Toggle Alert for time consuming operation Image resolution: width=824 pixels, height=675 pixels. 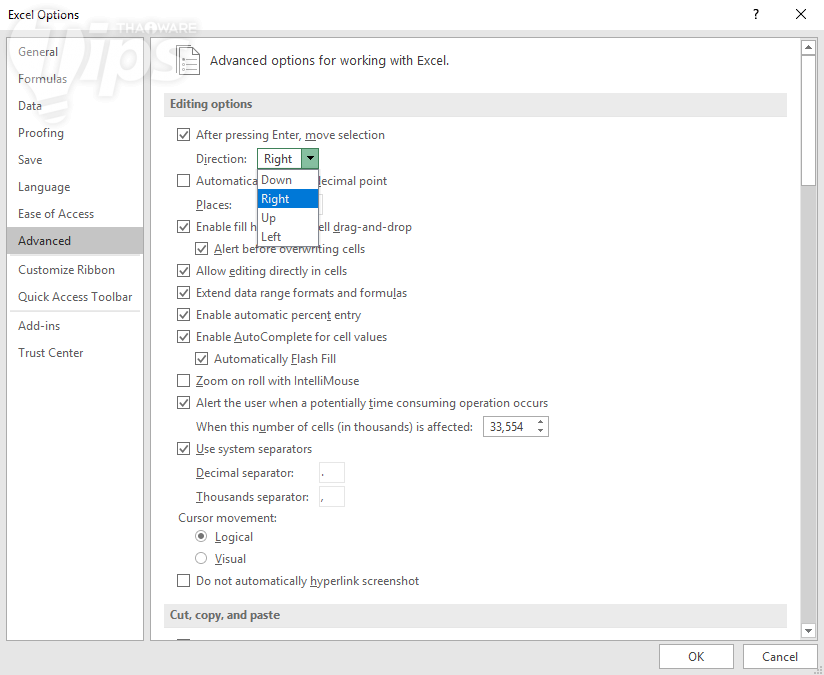click(x=183, y=403)
